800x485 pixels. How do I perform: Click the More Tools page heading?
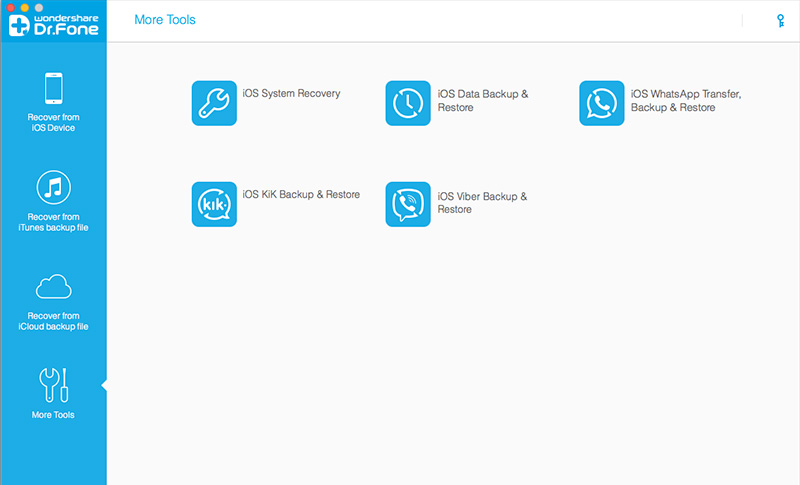coord(165,19)
